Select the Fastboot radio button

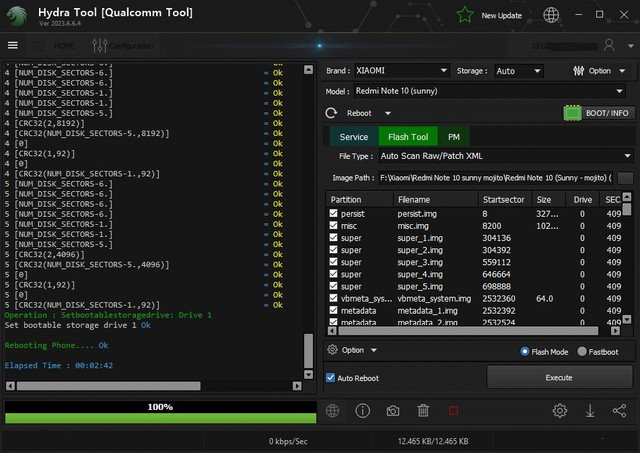coord(582,351)
